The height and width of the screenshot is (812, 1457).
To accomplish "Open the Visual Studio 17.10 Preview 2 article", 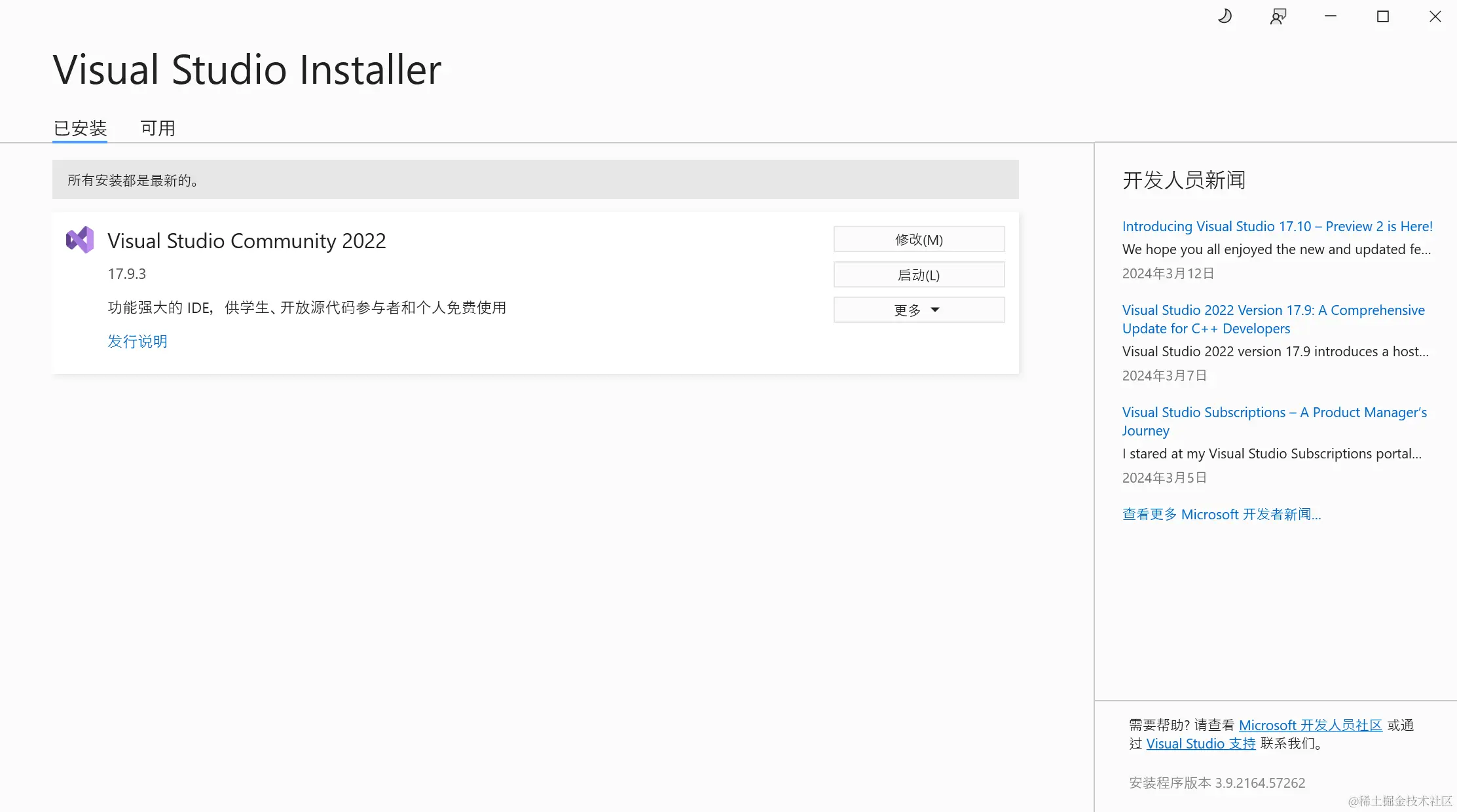I will (x=1277, y=227).
